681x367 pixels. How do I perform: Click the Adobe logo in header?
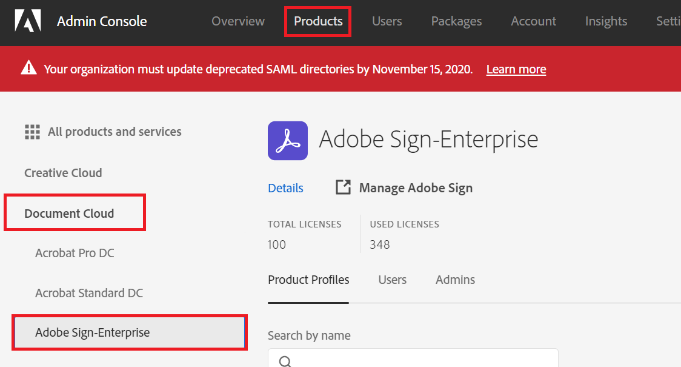pyautogui.click(x=28, y=21)
